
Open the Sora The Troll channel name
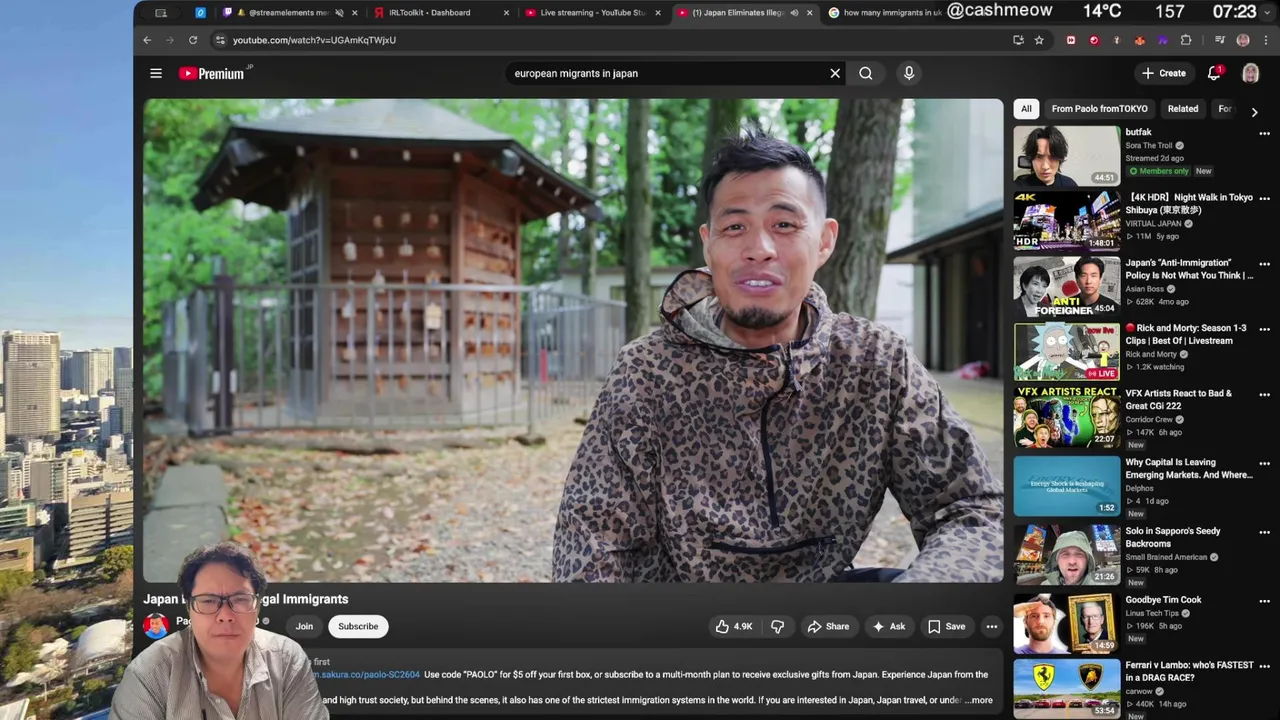(x=1148, y=146)
